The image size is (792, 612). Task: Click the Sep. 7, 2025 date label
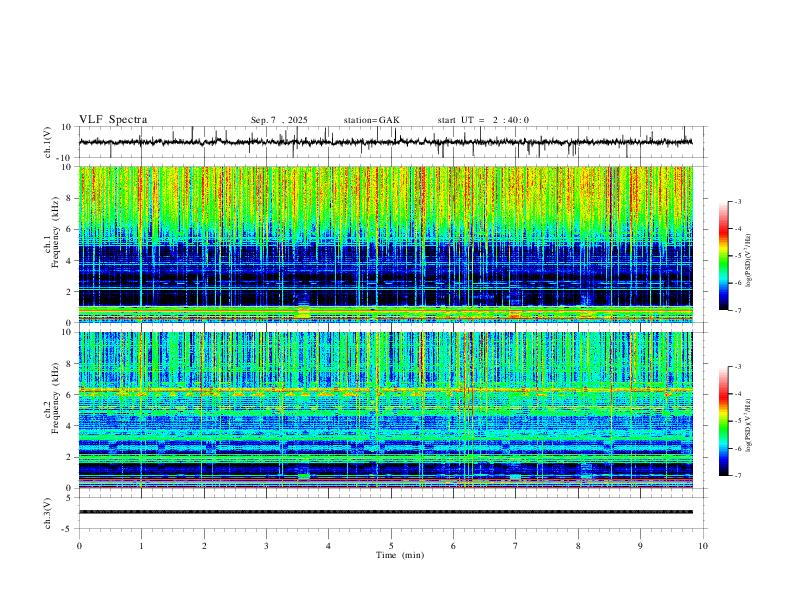279,120
